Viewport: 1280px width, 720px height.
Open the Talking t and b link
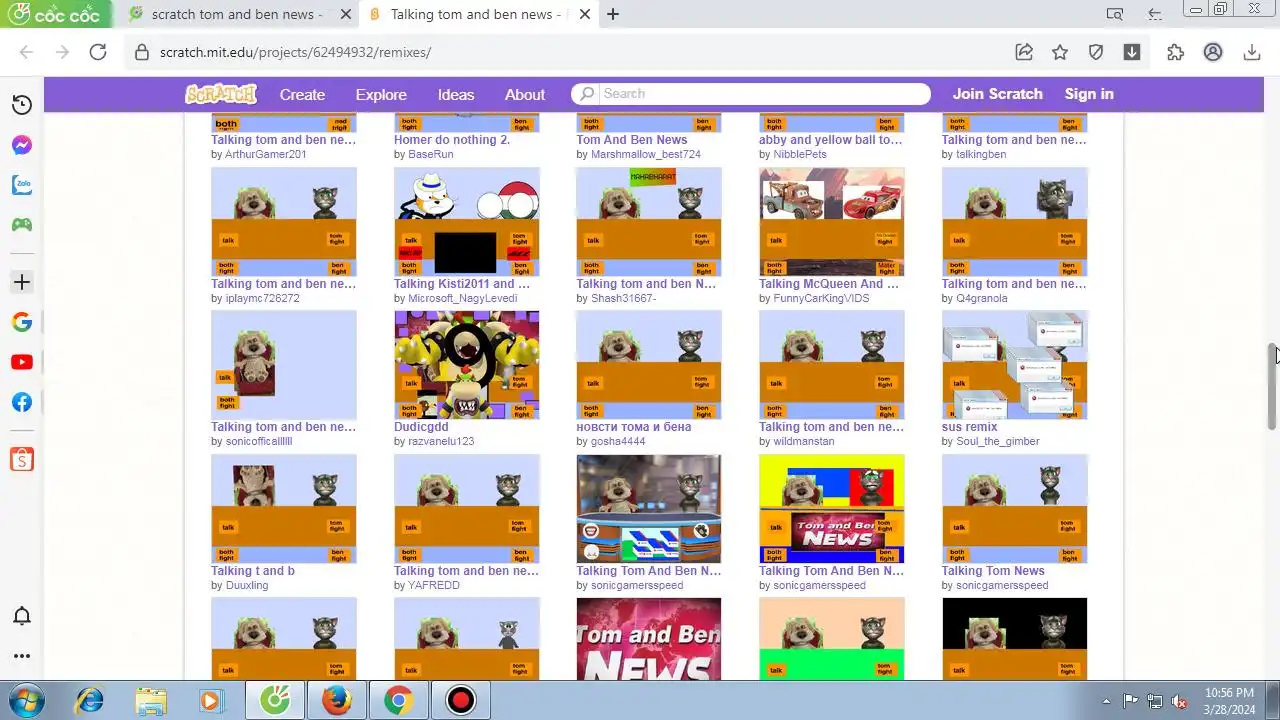[x=253, y=571]
